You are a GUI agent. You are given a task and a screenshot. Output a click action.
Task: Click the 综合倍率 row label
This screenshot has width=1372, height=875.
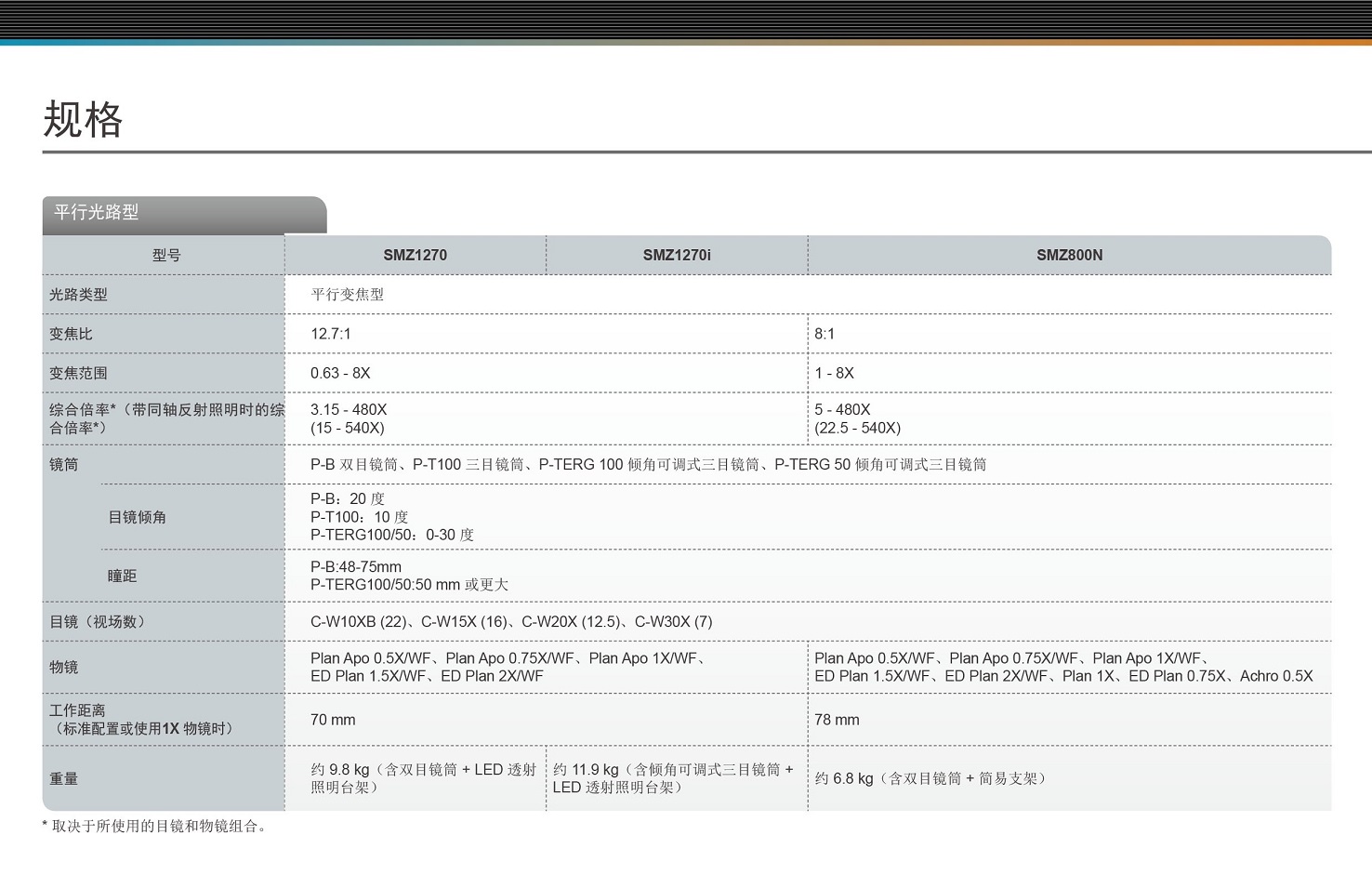coord(166,418)
